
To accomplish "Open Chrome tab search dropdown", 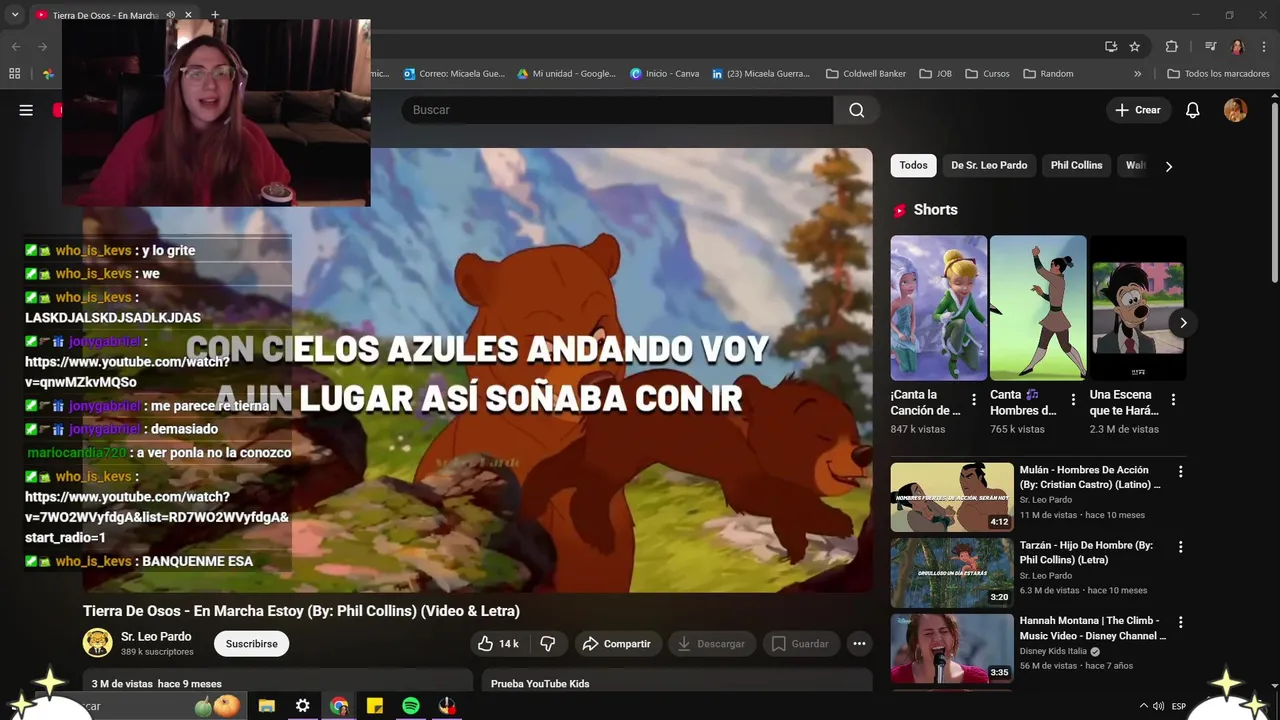I will [x=15, y=15].
